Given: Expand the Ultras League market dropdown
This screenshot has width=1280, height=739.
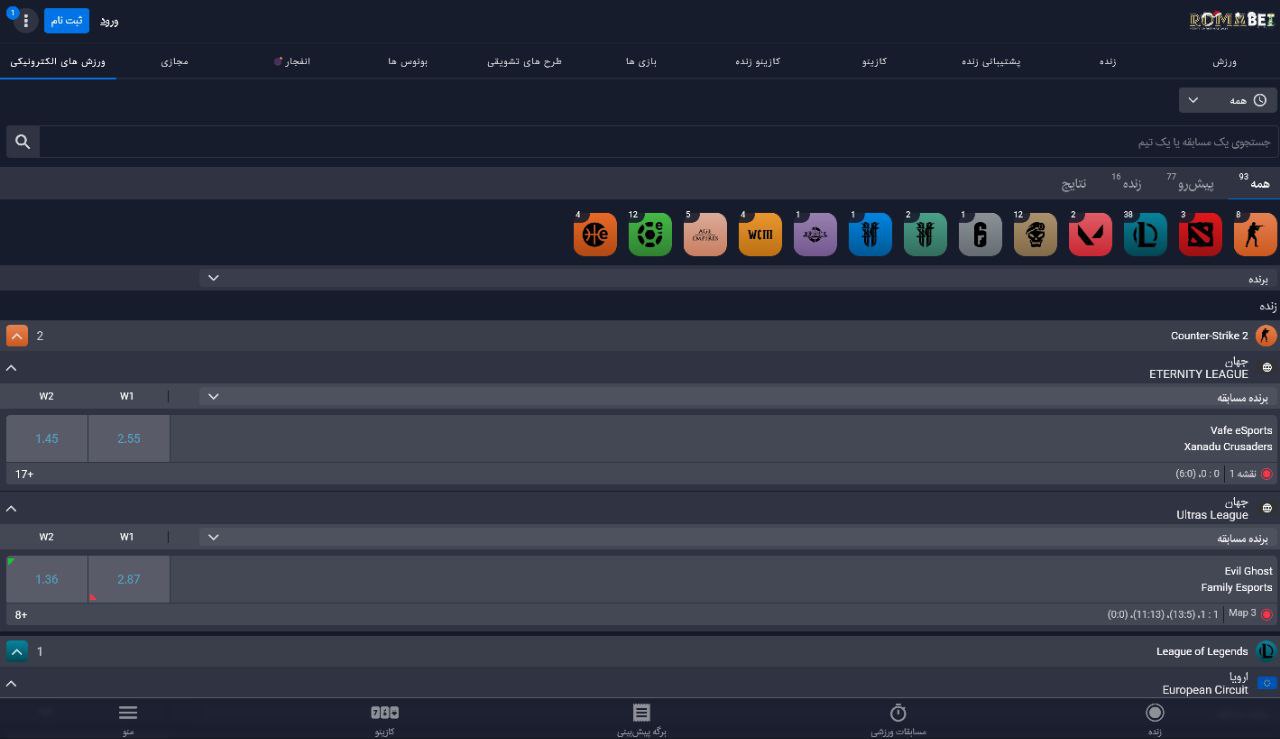Looking at the screenshot, I should pyautogui.click(x=213, y=537).
